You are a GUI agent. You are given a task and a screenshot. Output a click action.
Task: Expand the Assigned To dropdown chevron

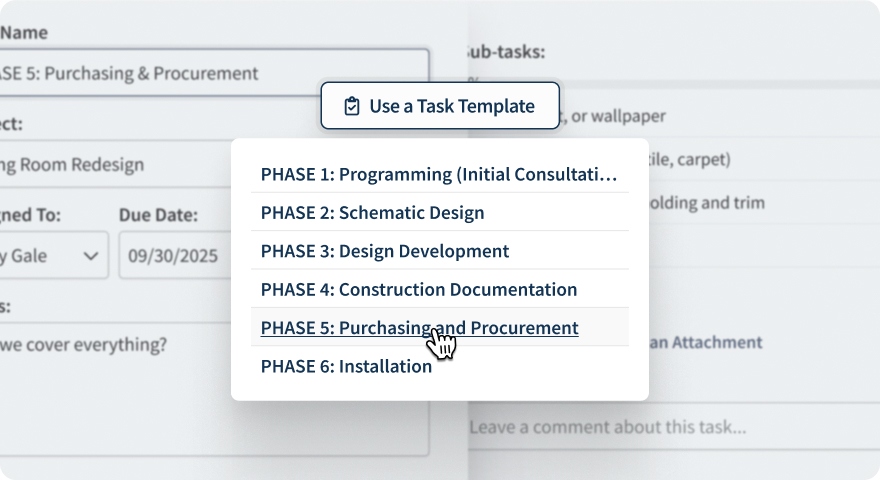pos(91,255)
